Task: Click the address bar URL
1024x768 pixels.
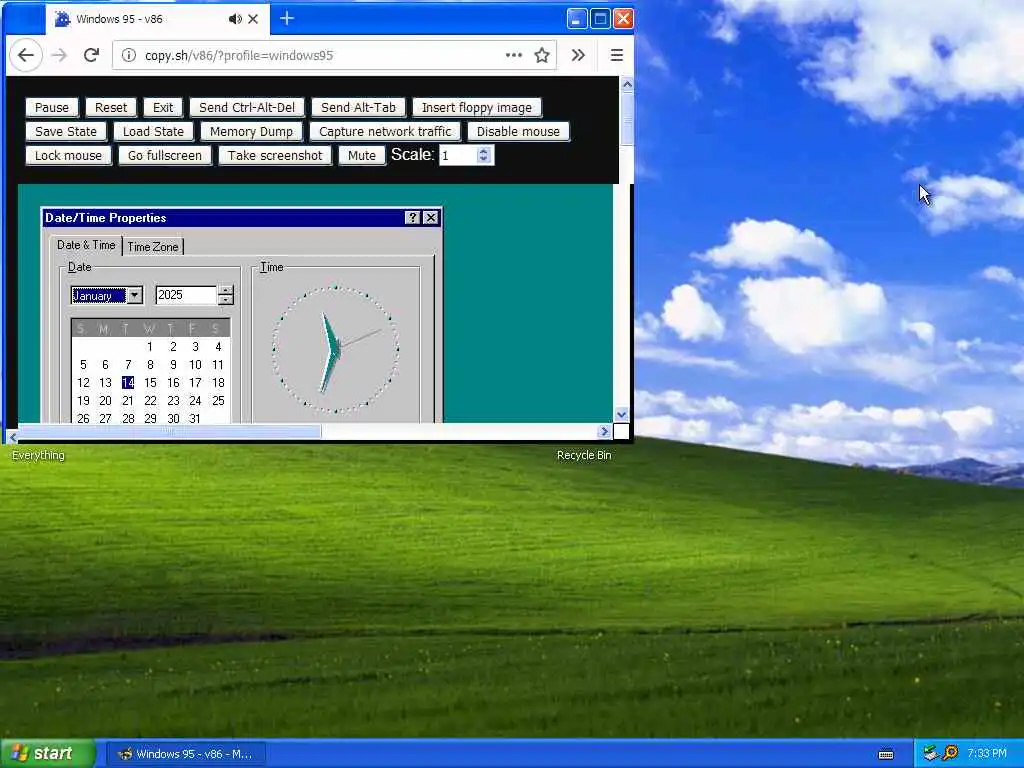Action: click(239, 56)
